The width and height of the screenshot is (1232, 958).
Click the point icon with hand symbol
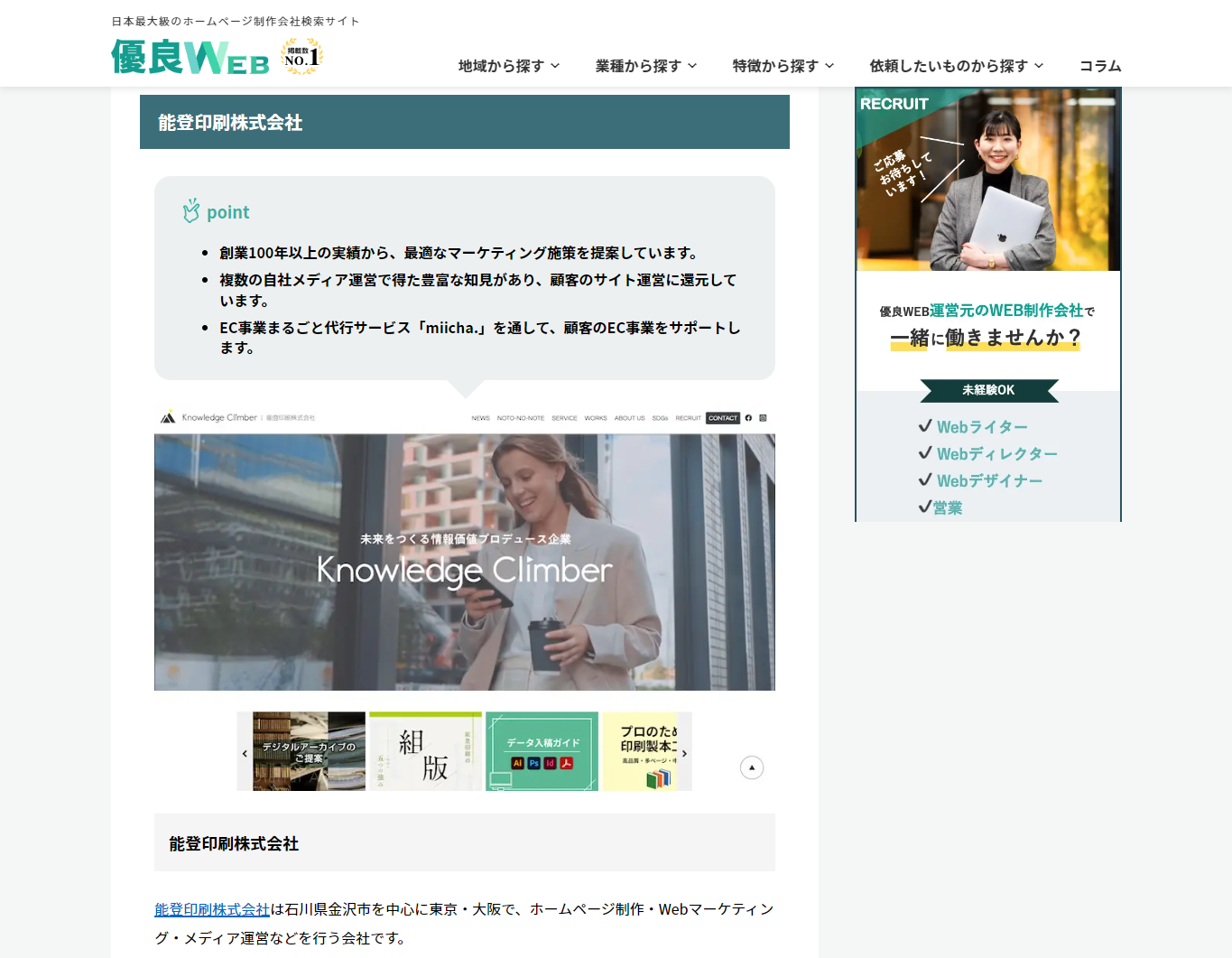coord(191,211)
